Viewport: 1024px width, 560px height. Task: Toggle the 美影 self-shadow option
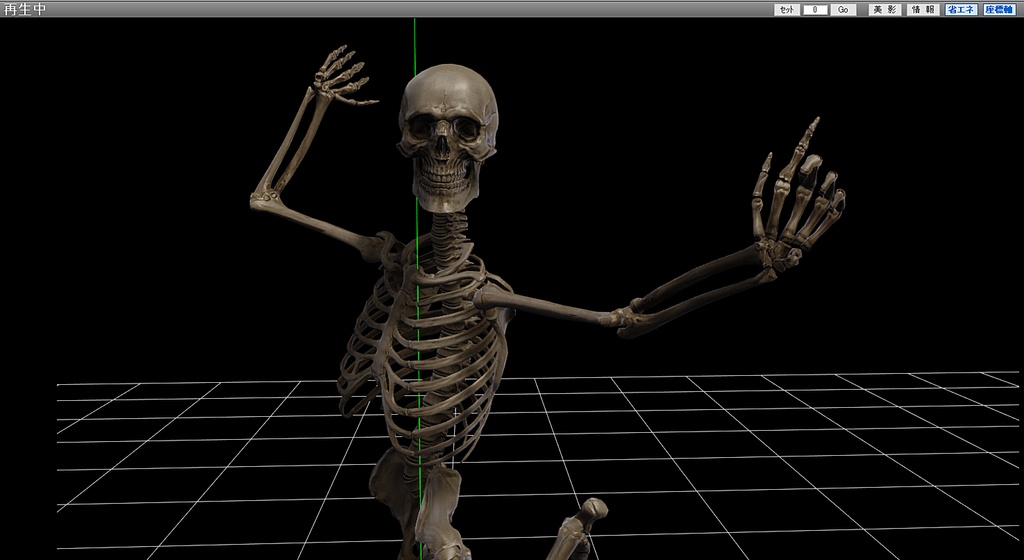(x=884, y=9)
